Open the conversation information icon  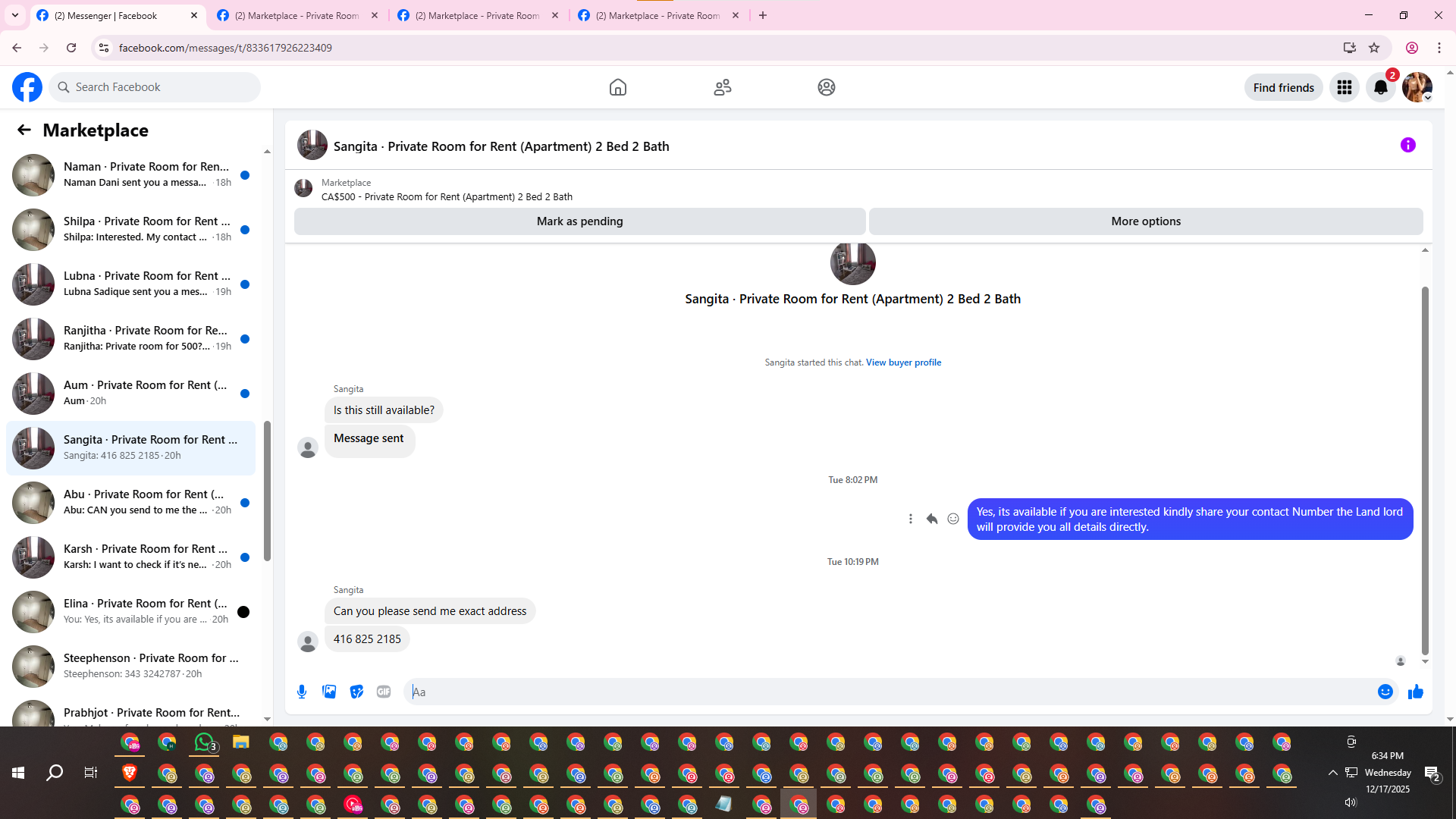[x=1407, y=145]
